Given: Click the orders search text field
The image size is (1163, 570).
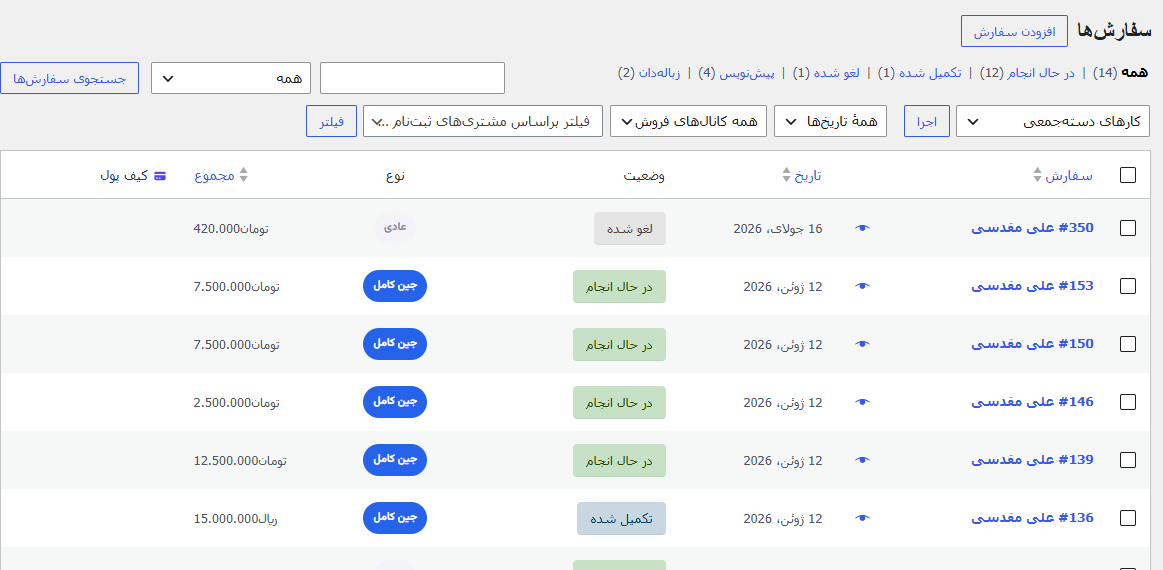Looking at the screenshot, I should point(412,78).
